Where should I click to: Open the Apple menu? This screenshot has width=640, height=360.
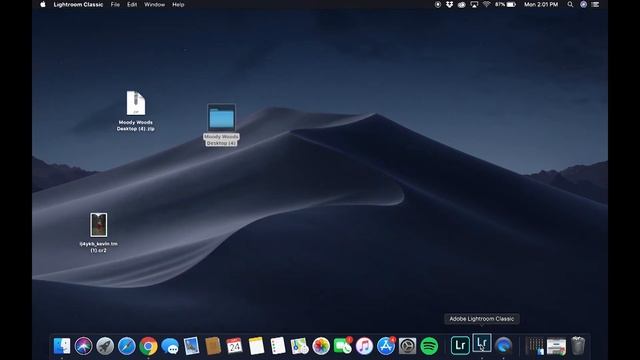click(x=43, y=4)
